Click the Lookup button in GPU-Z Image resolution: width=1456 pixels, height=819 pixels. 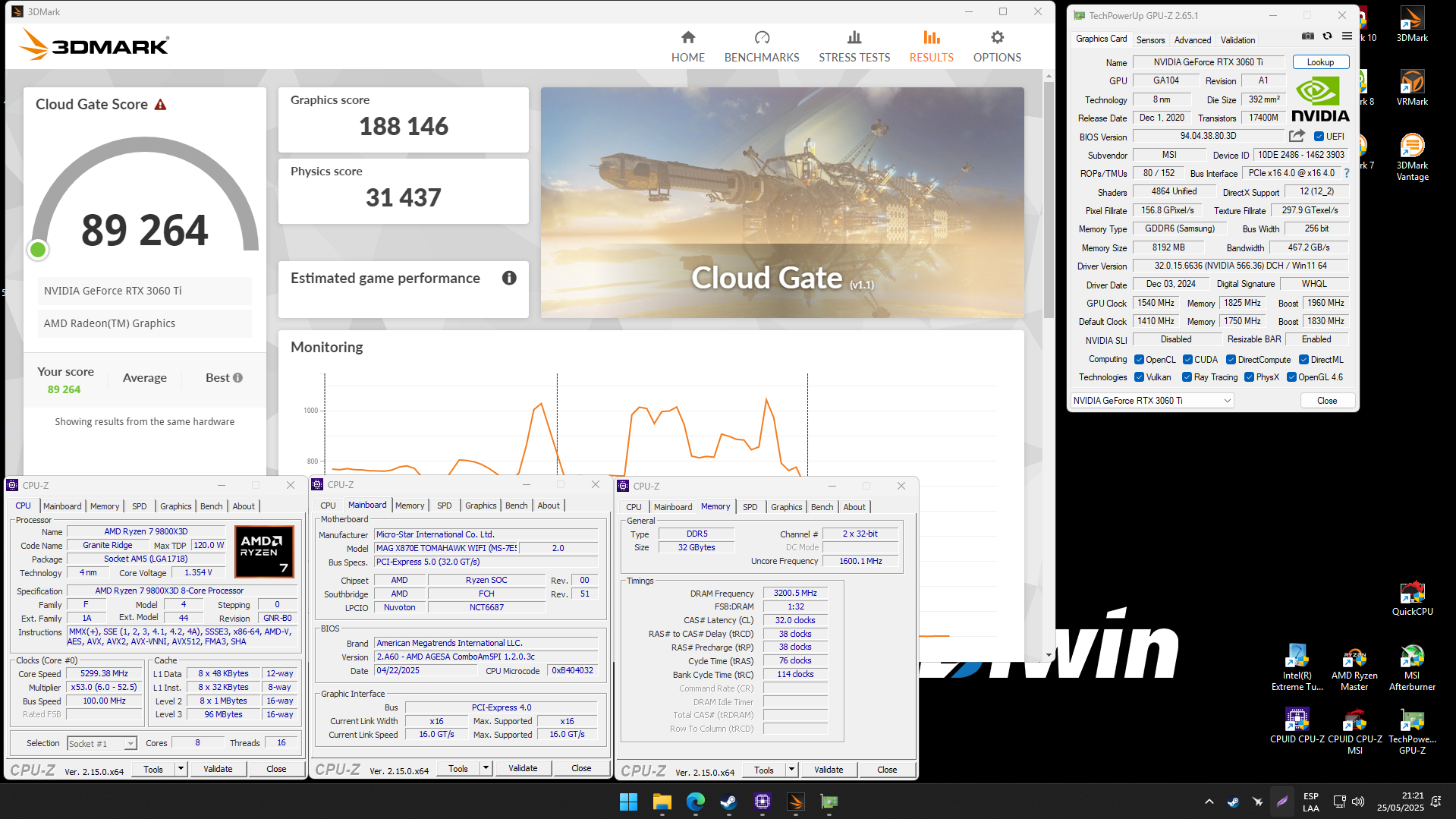[1320, 62]
